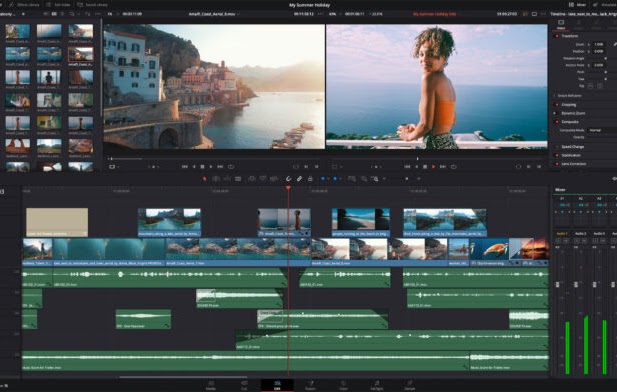This screenshot has height=392, width=617.
Task: Open the Video tab in Inspector
Action: click(561, 24)
